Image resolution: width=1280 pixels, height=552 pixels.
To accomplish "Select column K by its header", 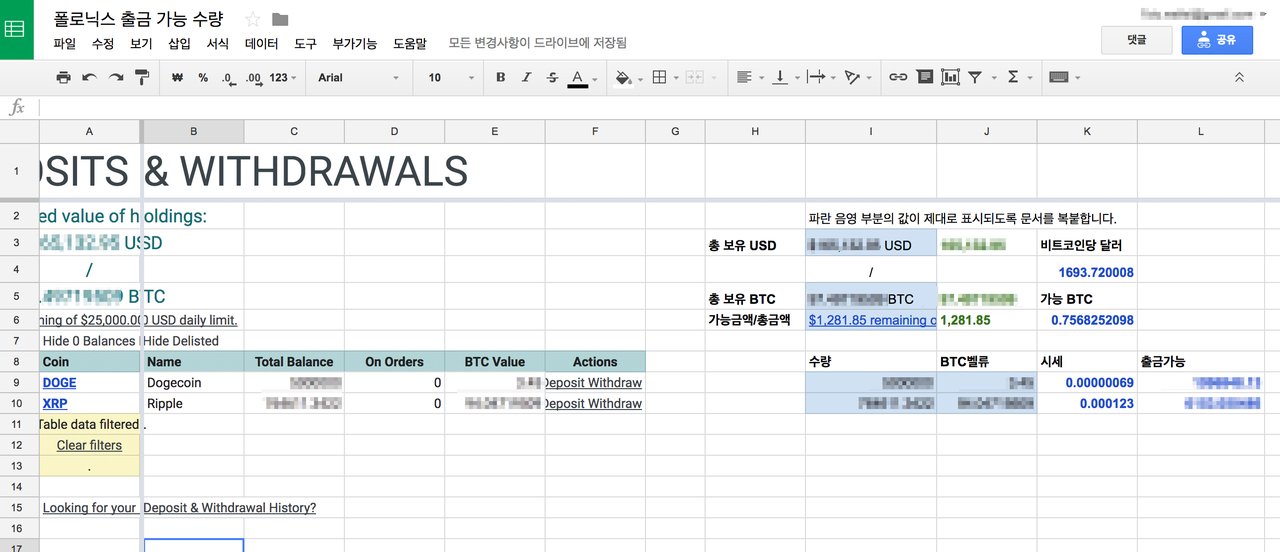I will coord(1087,132).
